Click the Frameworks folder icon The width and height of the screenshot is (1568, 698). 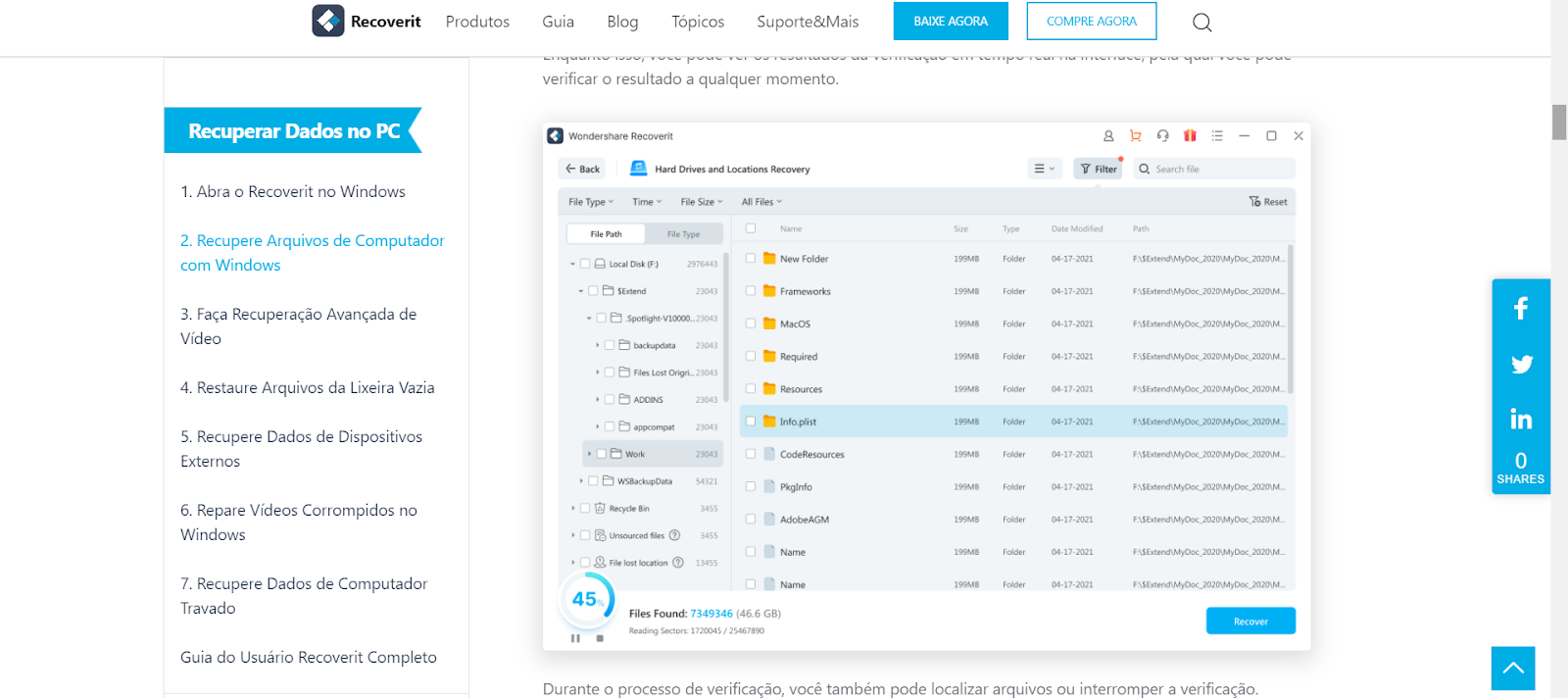pyautogui.click(x=769, y=291)
